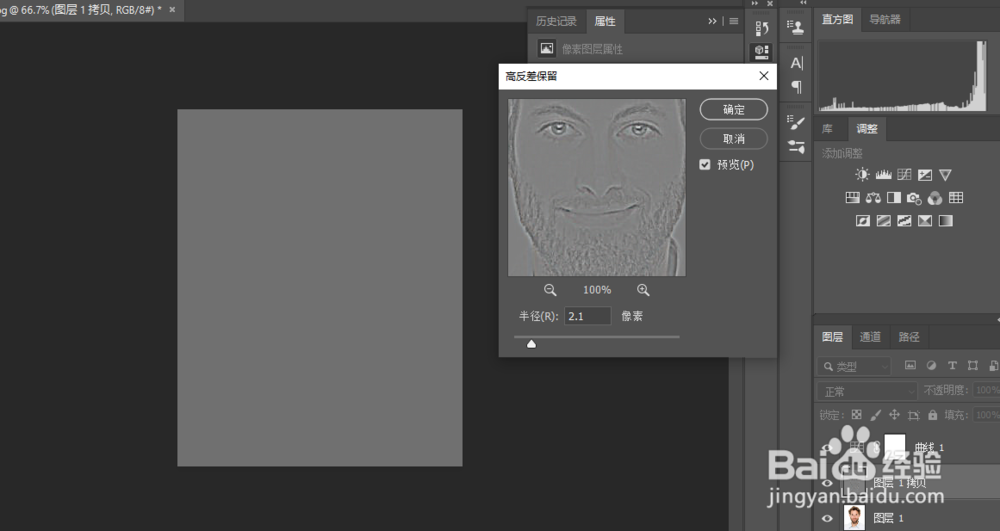Open the Brushes presets panel icon
The height and width of the screenshot is (531, 1000).
point(796,147)
